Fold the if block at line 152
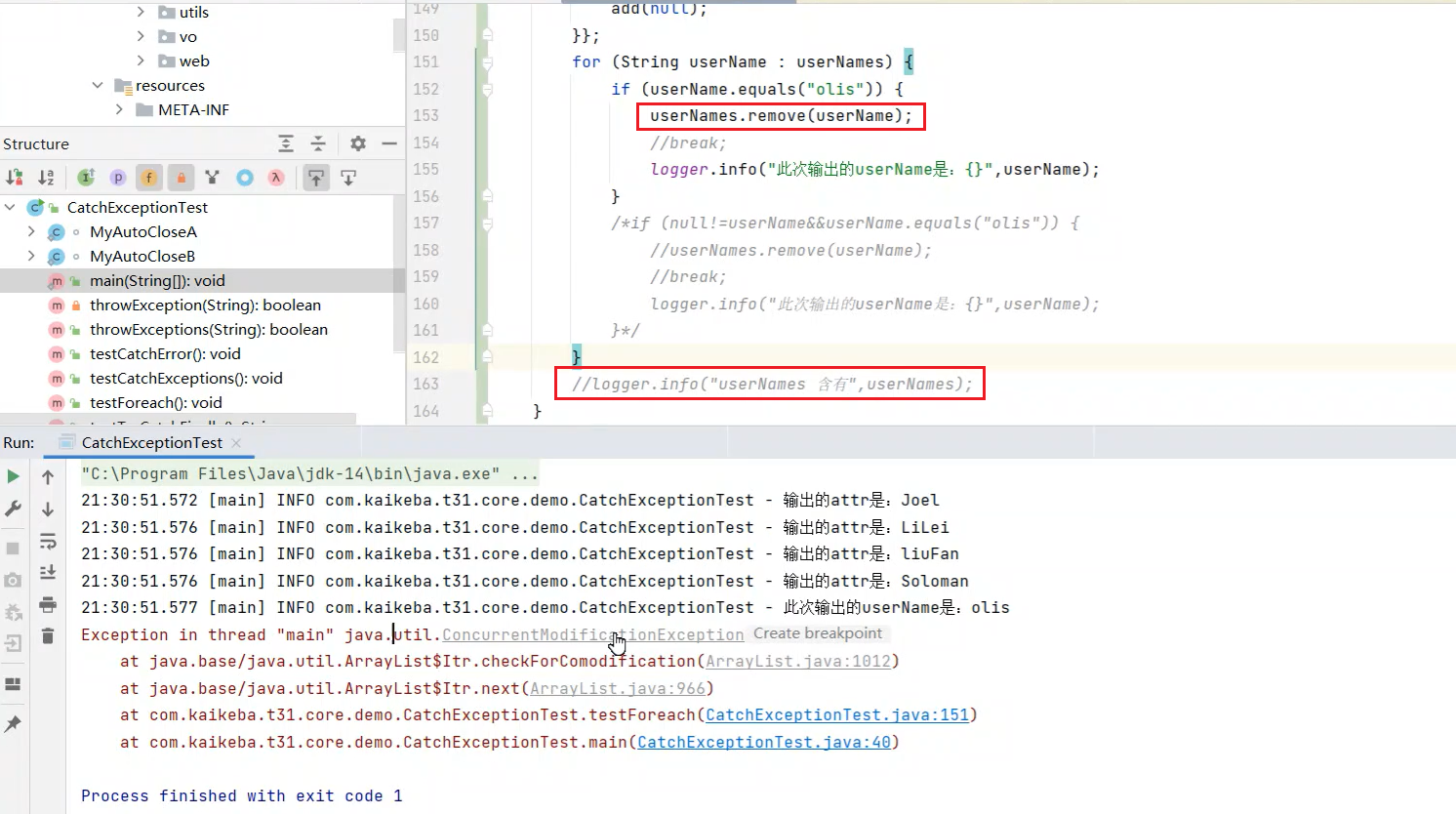The width and height of the screenshot is (1456, 814). click(x=487, y=89)
